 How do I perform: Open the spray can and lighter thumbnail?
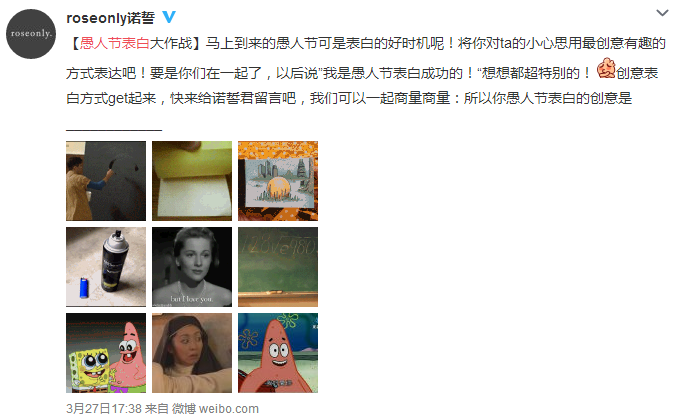tap(106, 267)
